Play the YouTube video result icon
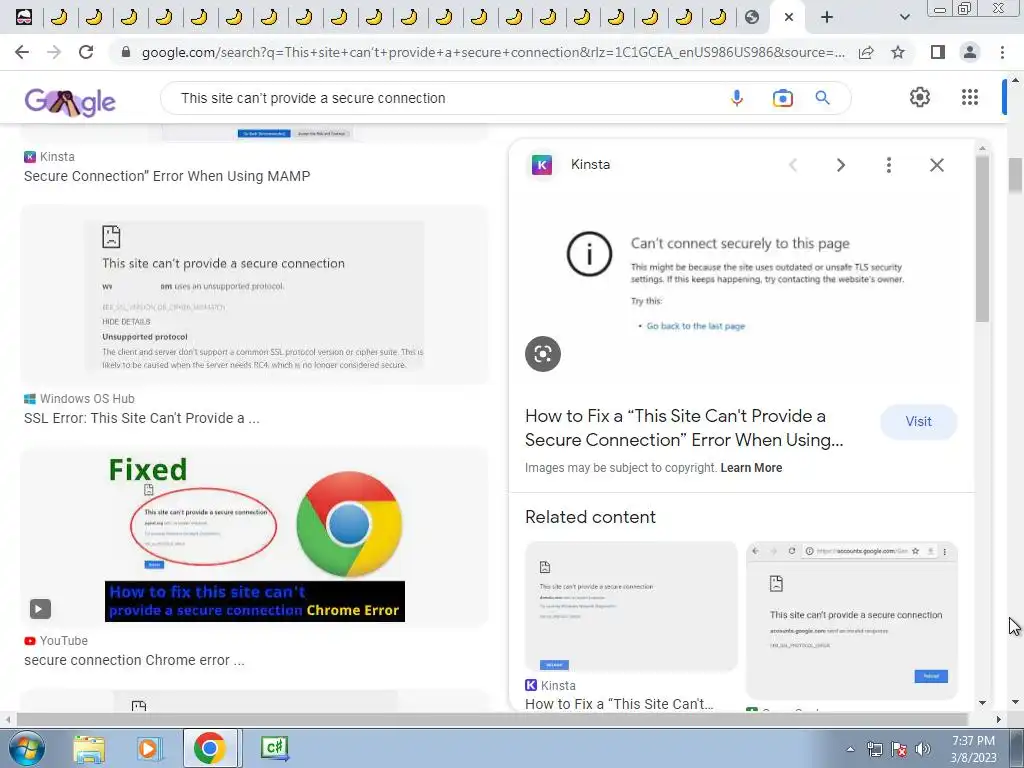The image size is (1024, 768). click(40, 609)
